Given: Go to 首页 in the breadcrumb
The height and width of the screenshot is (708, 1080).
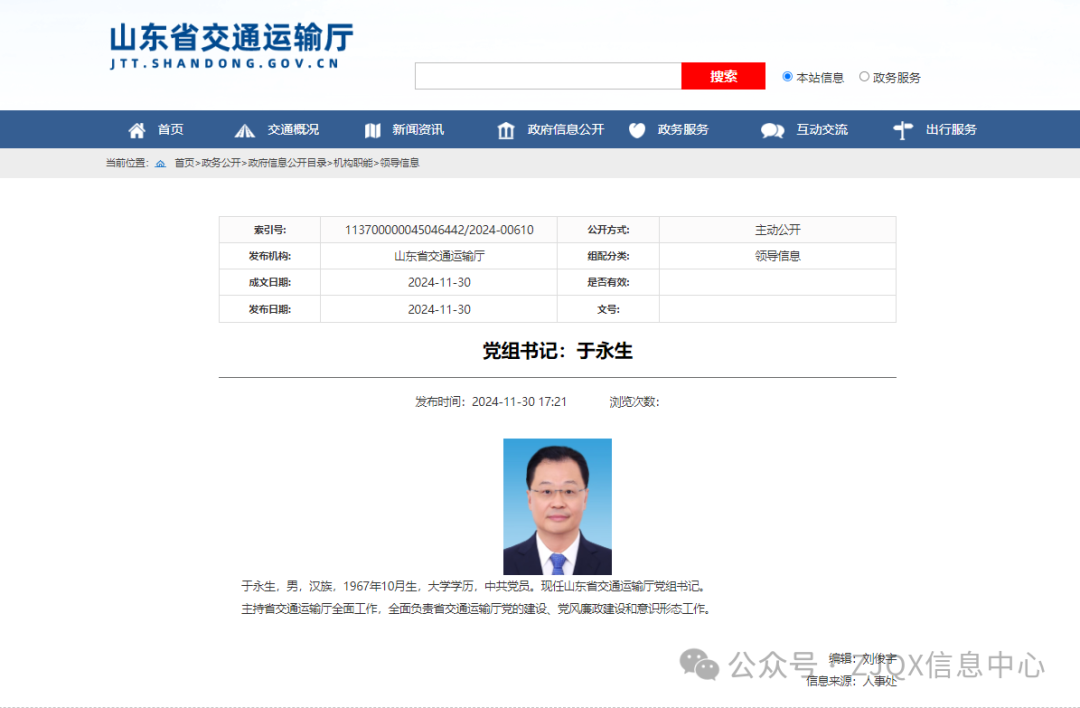Looking at the screenshot, I should click(184, 163).
